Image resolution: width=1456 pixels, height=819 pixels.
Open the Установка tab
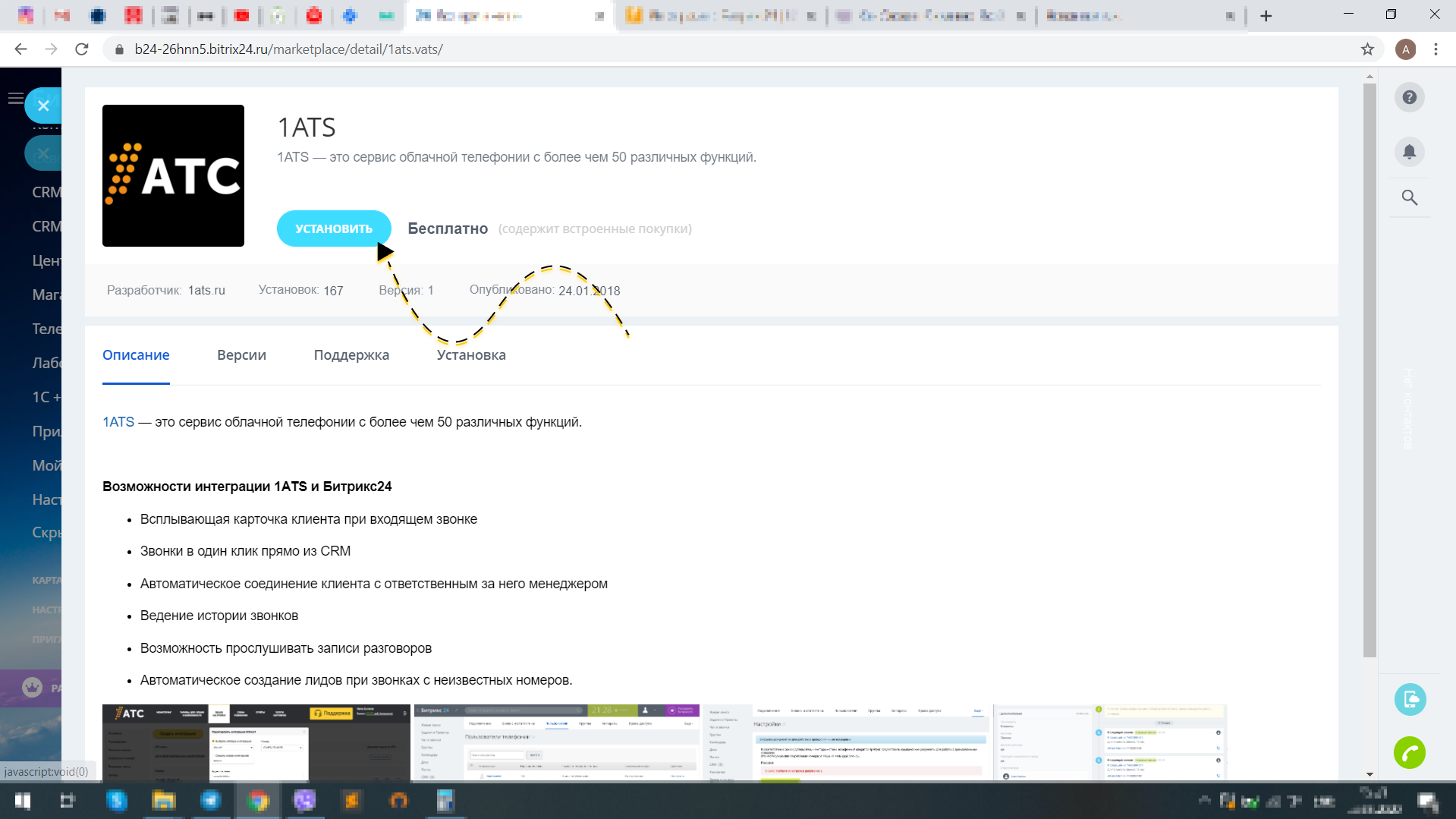470,355
